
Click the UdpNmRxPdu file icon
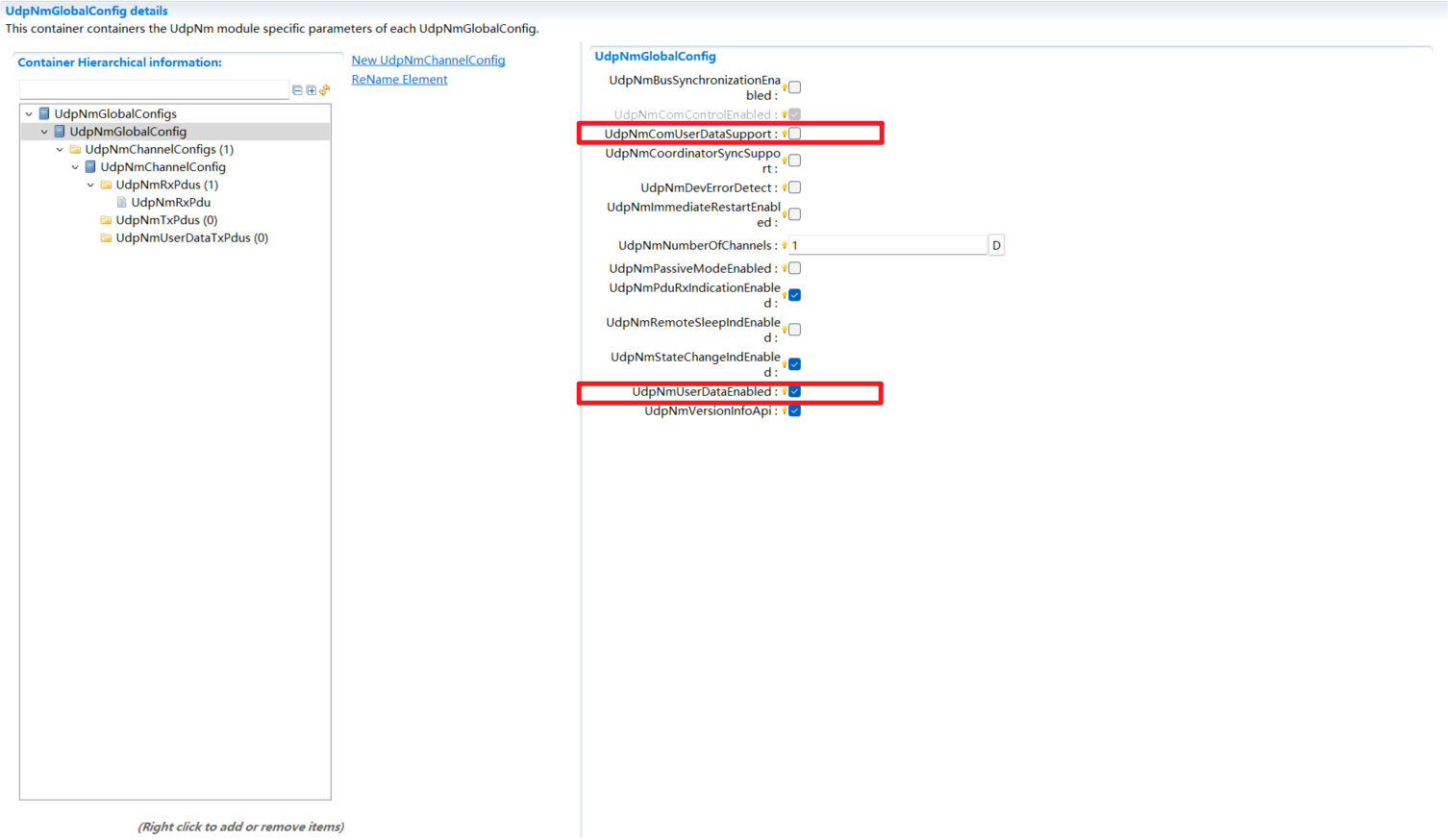(x=122, y=203)
